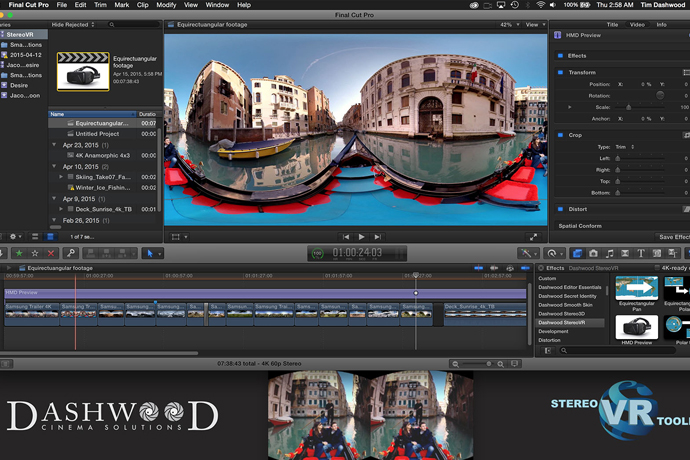Select the HMD Preview effect thumbnail
The height and width of the screenshot is (460, 690).
click(636, 327)
